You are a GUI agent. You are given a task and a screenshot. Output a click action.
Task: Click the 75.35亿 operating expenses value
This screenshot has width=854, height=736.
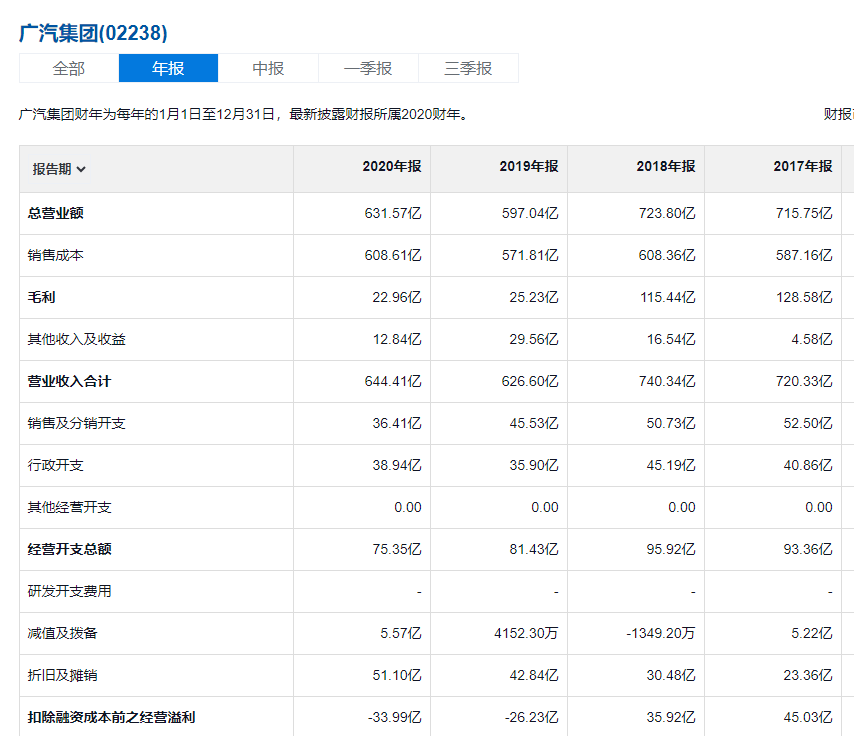[x=396, y=549]
